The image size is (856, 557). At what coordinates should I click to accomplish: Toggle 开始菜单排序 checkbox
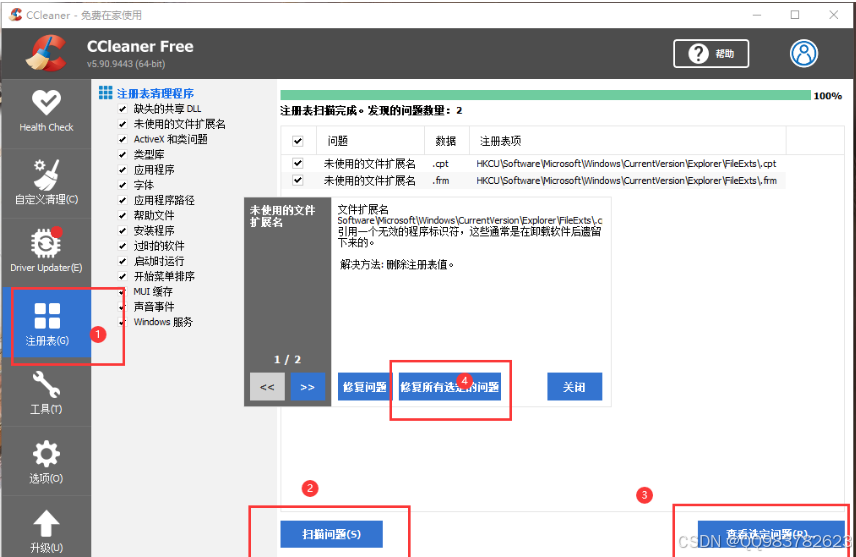[122, 276]
